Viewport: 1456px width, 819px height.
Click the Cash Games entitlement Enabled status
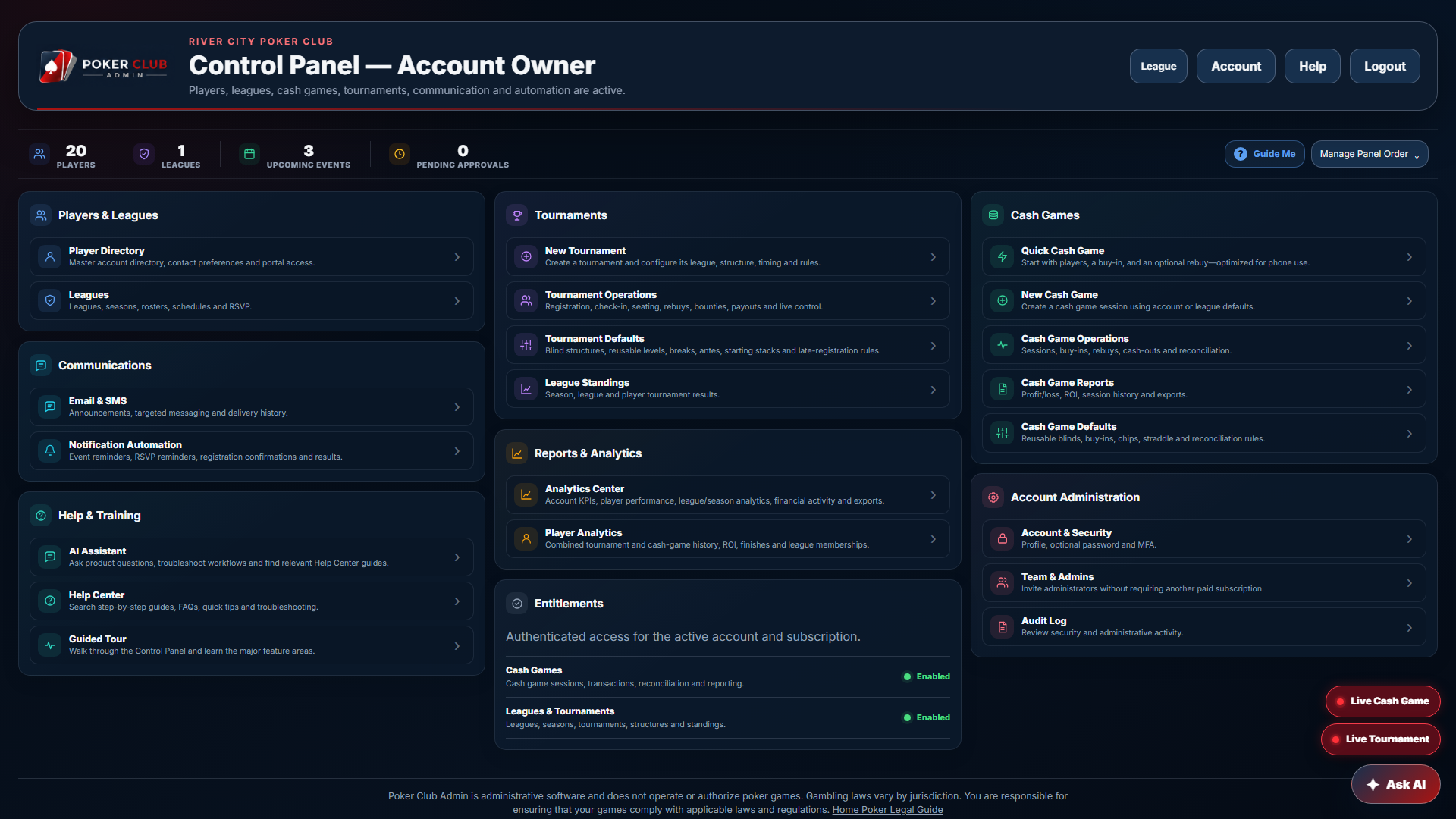coord(927,676)
